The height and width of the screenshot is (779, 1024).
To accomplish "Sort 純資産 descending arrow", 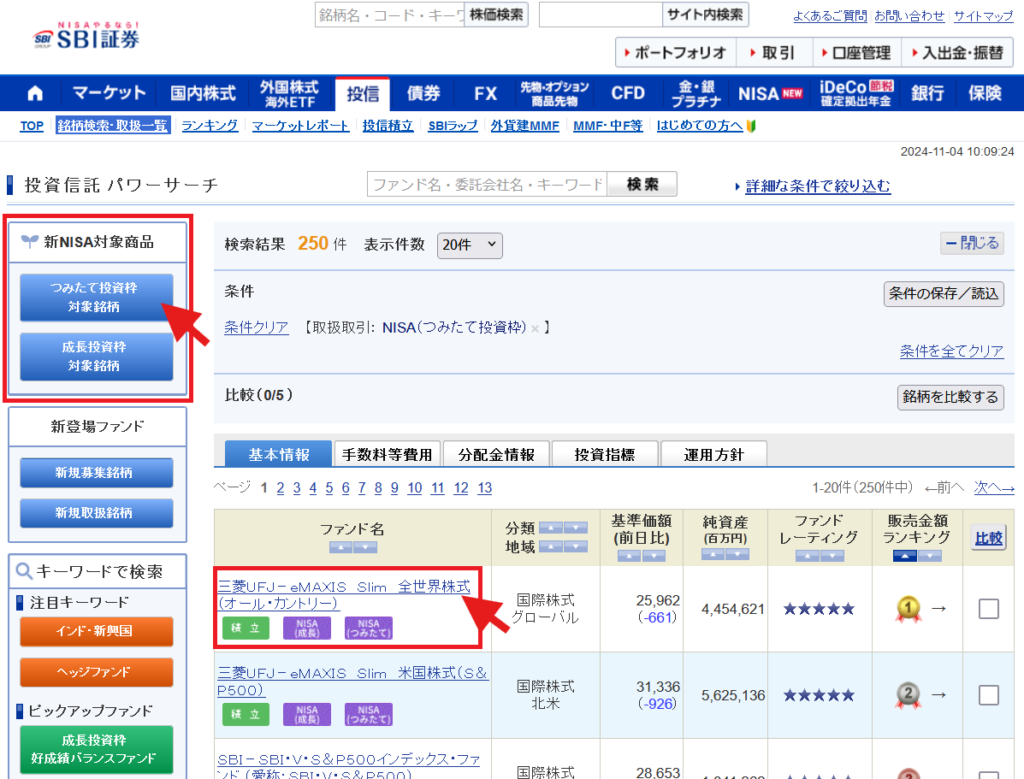I will pyautogui.click(x=737, y=554).
